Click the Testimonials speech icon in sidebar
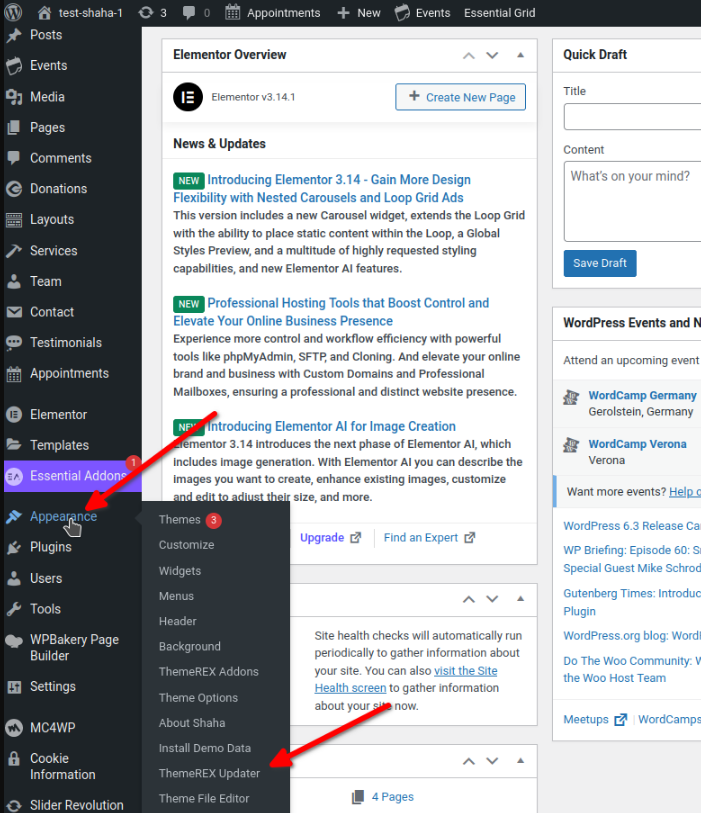The width and height of the screenshot is (701, 813). click(14, 342)
